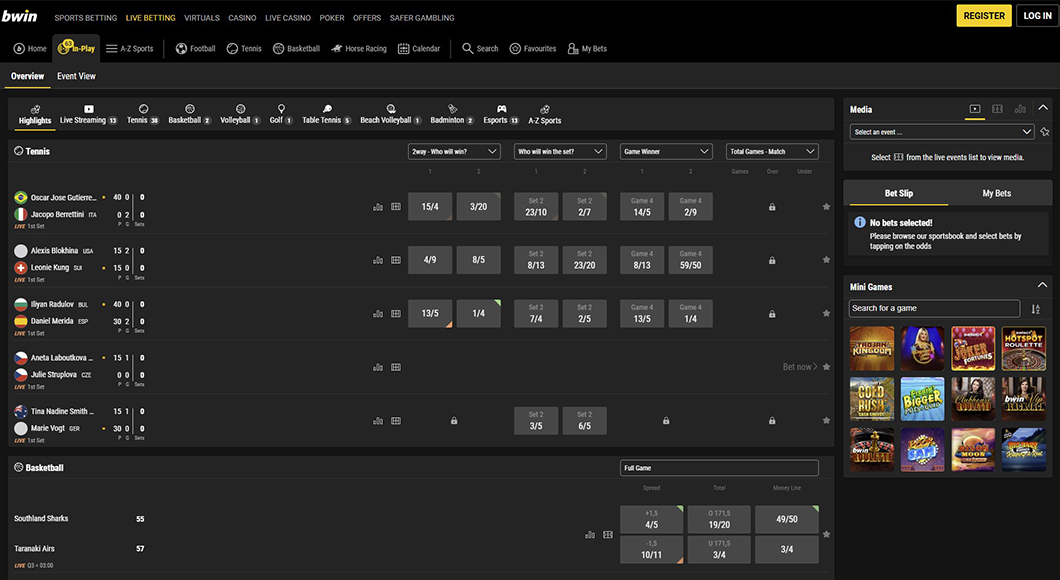Open the bwin logo home link
Image resolution: width=1060 pixels, height=580 pixels.
20,16
